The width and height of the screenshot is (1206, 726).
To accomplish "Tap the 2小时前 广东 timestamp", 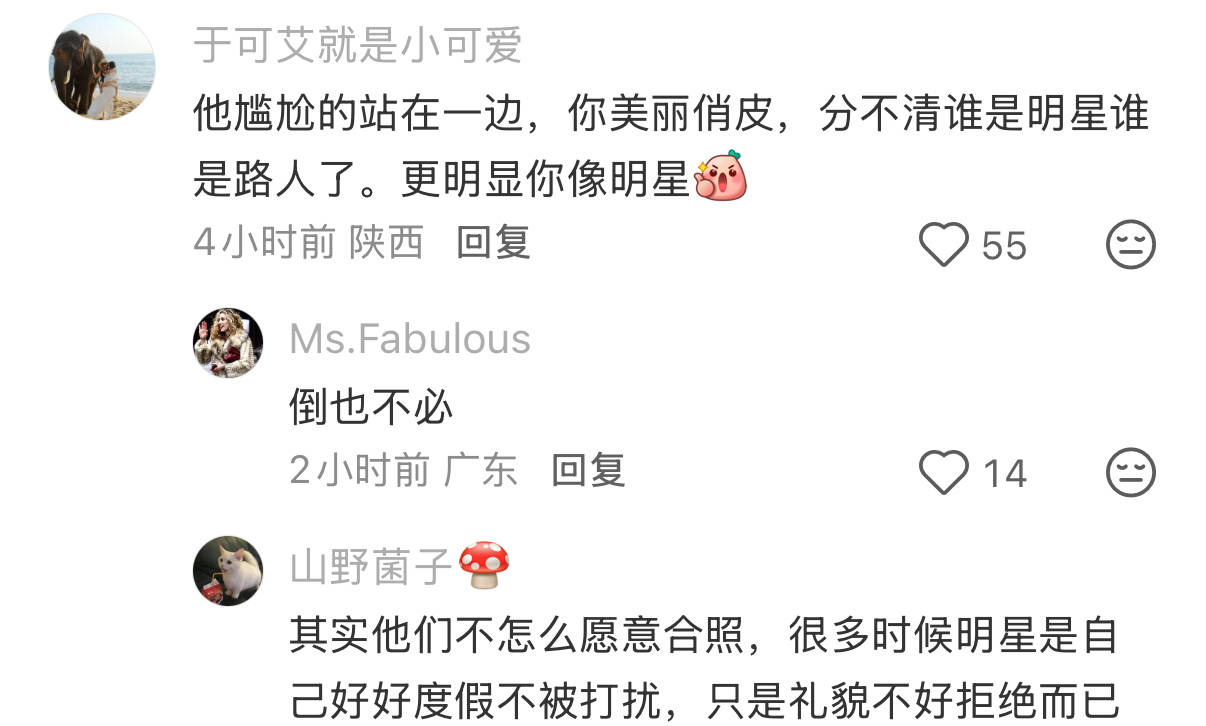I will coord(404,471).
